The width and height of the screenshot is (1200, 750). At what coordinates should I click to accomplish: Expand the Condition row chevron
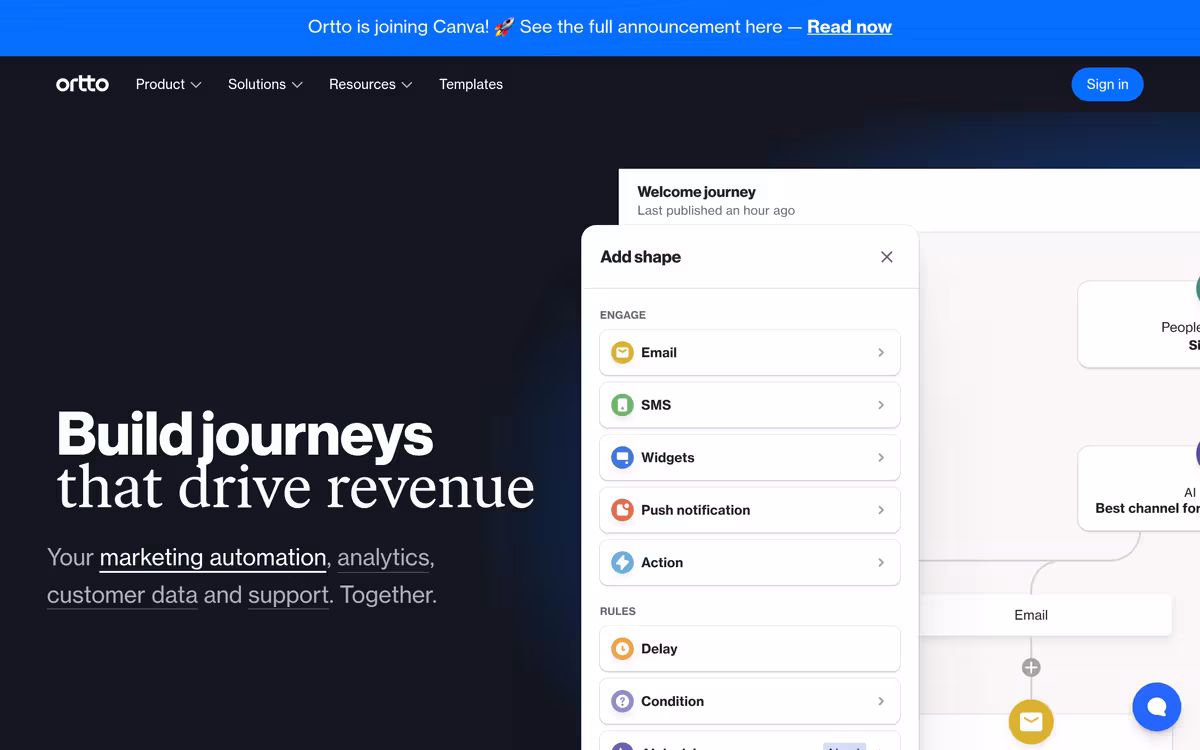coord(881,701)
